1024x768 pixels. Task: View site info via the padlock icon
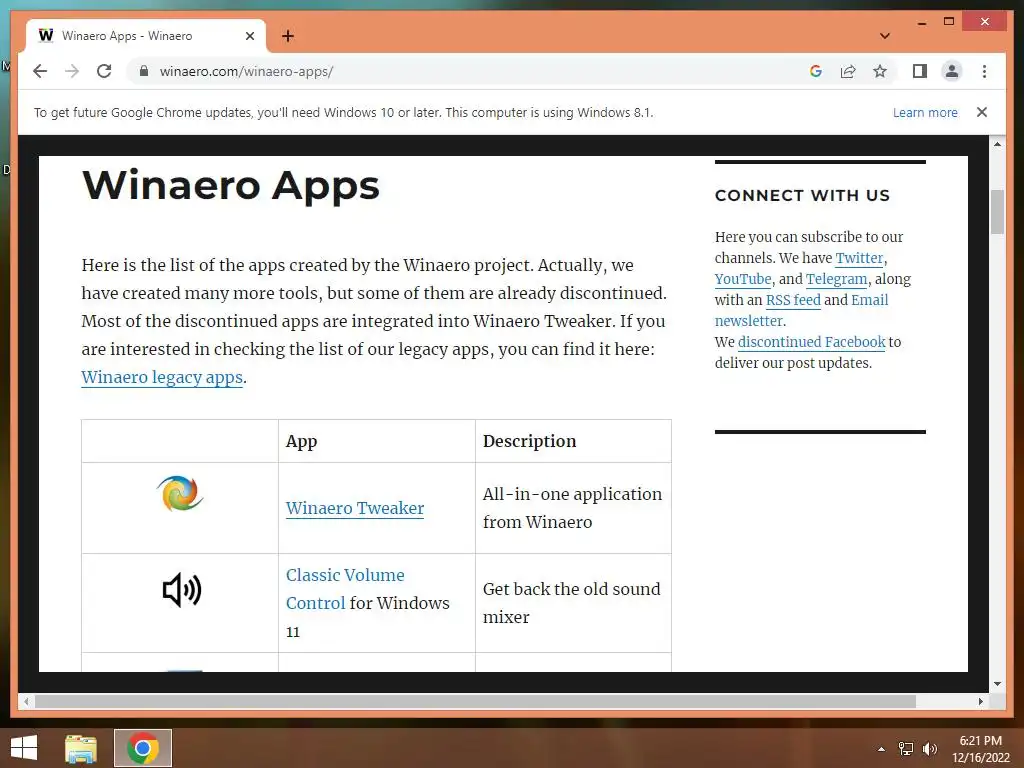point(144,71)
